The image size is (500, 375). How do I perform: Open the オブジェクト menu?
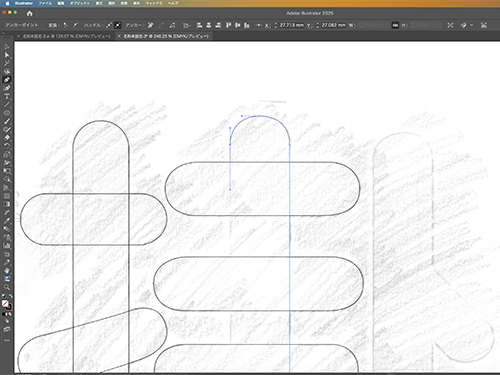(x=80, y=3)
